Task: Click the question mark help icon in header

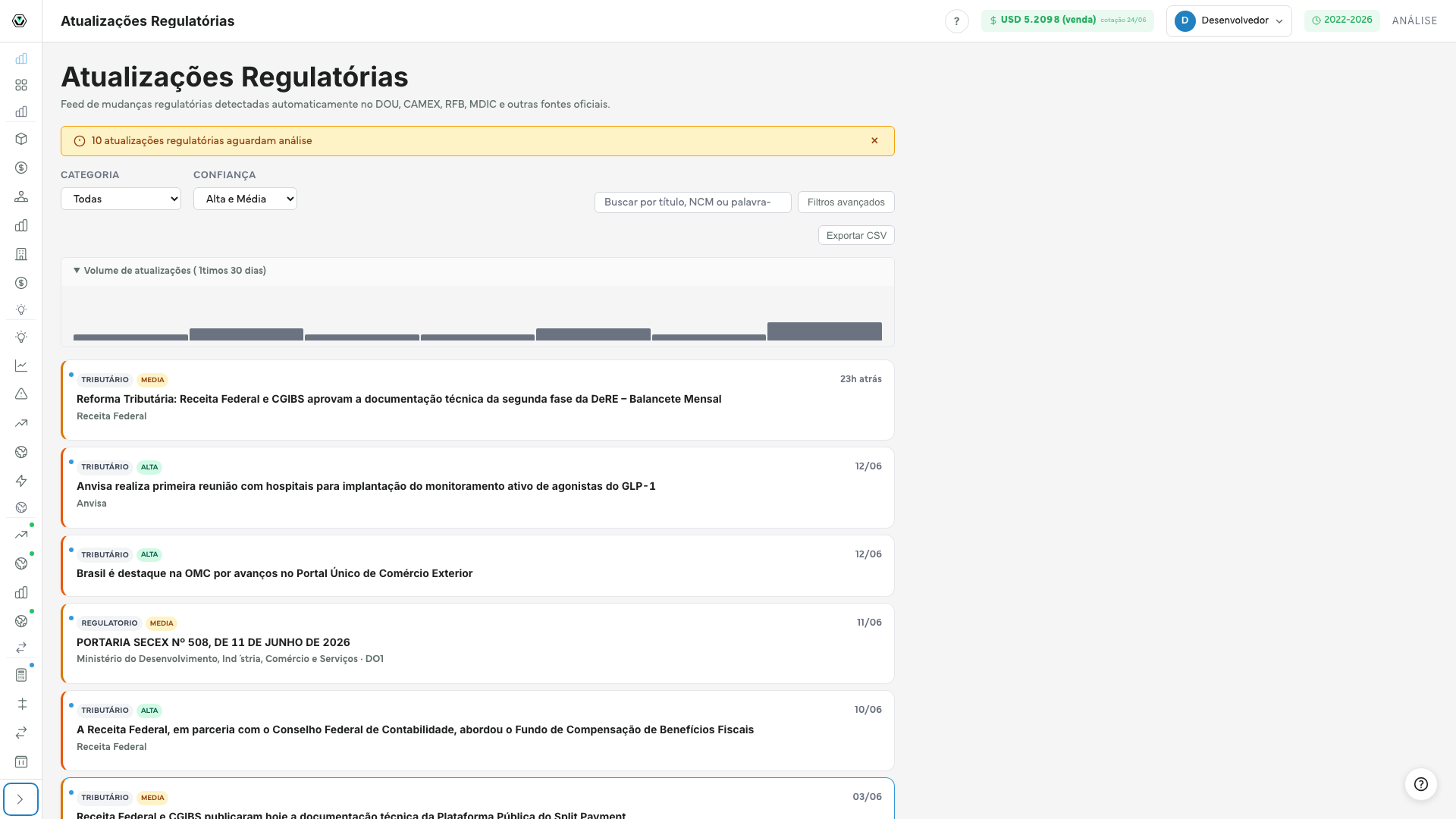Action: point(956,21)
